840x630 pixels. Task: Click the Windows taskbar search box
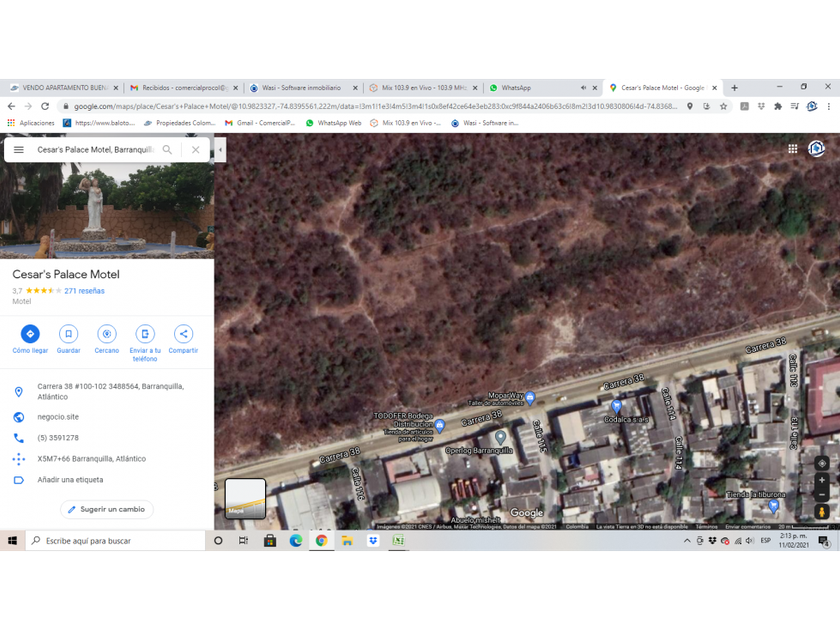[x=115, y=541]
